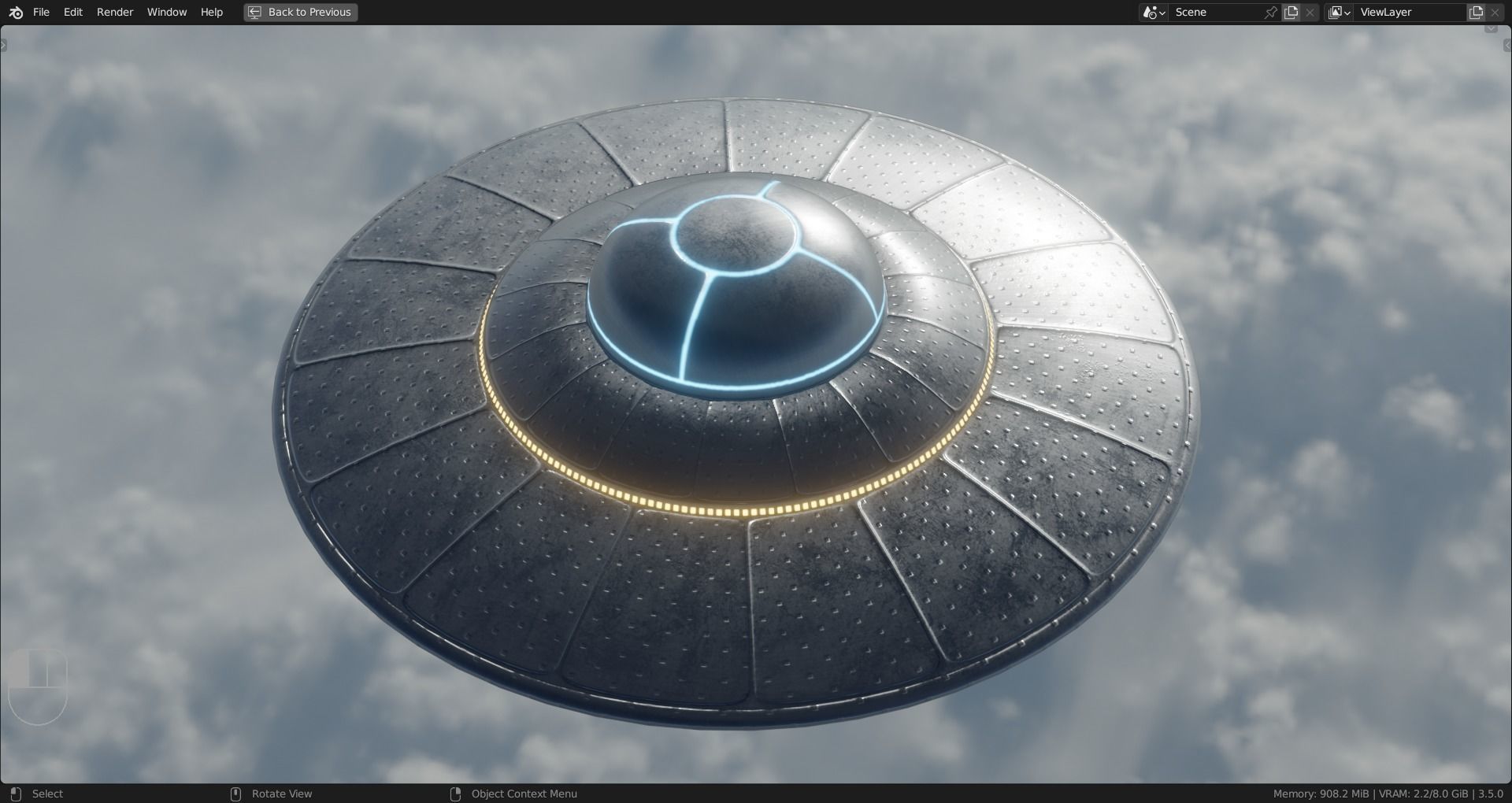
Task: Open the Window menu
Action: click(x=167, y=12)
